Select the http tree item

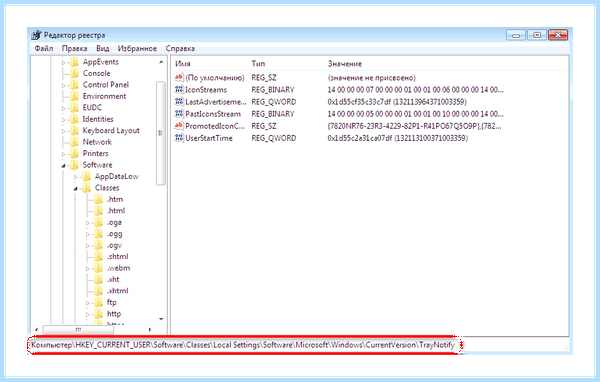pos(114,314)
